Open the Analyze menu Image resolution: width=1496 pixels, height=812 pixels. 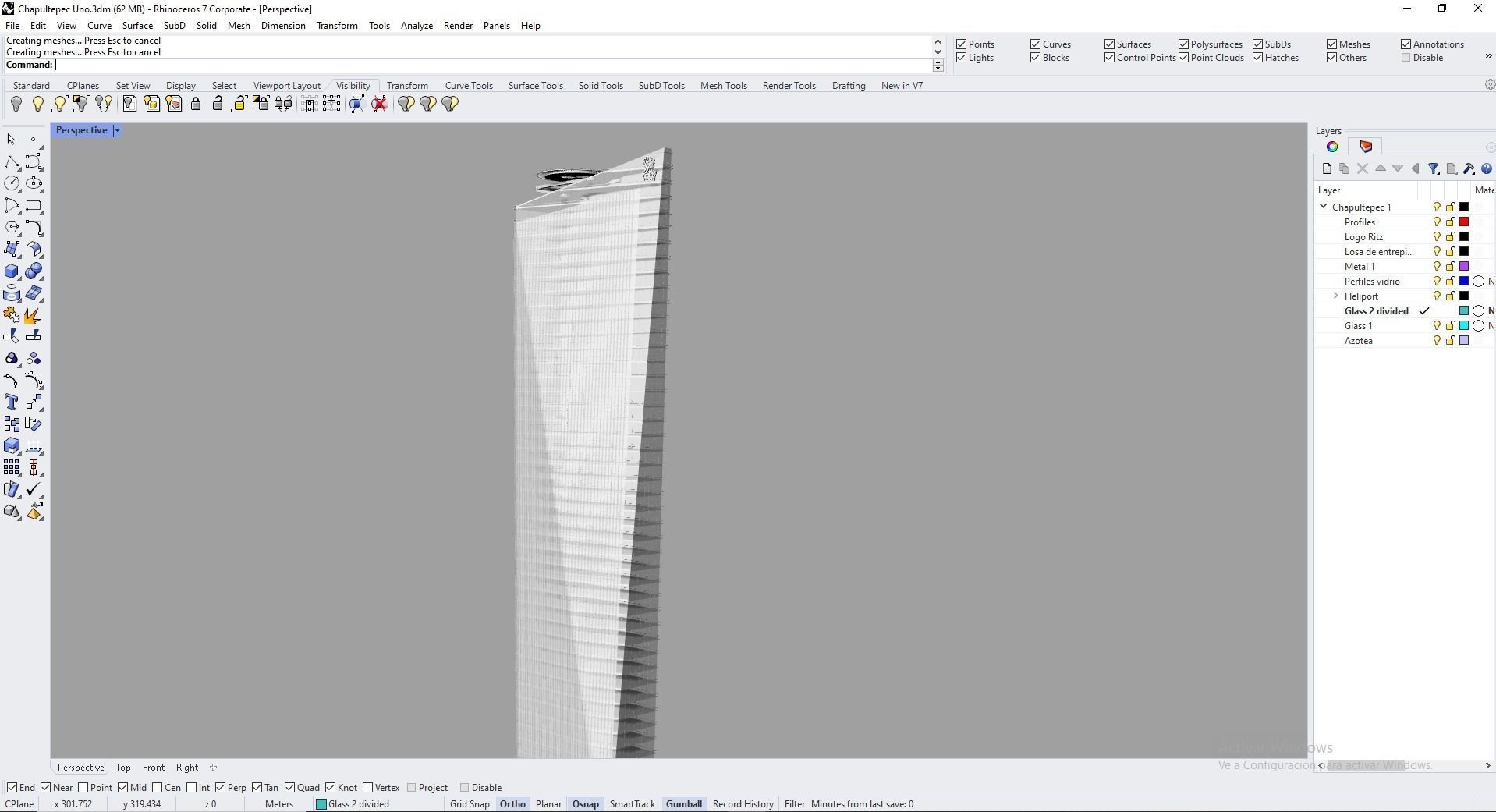coord(417,26)
